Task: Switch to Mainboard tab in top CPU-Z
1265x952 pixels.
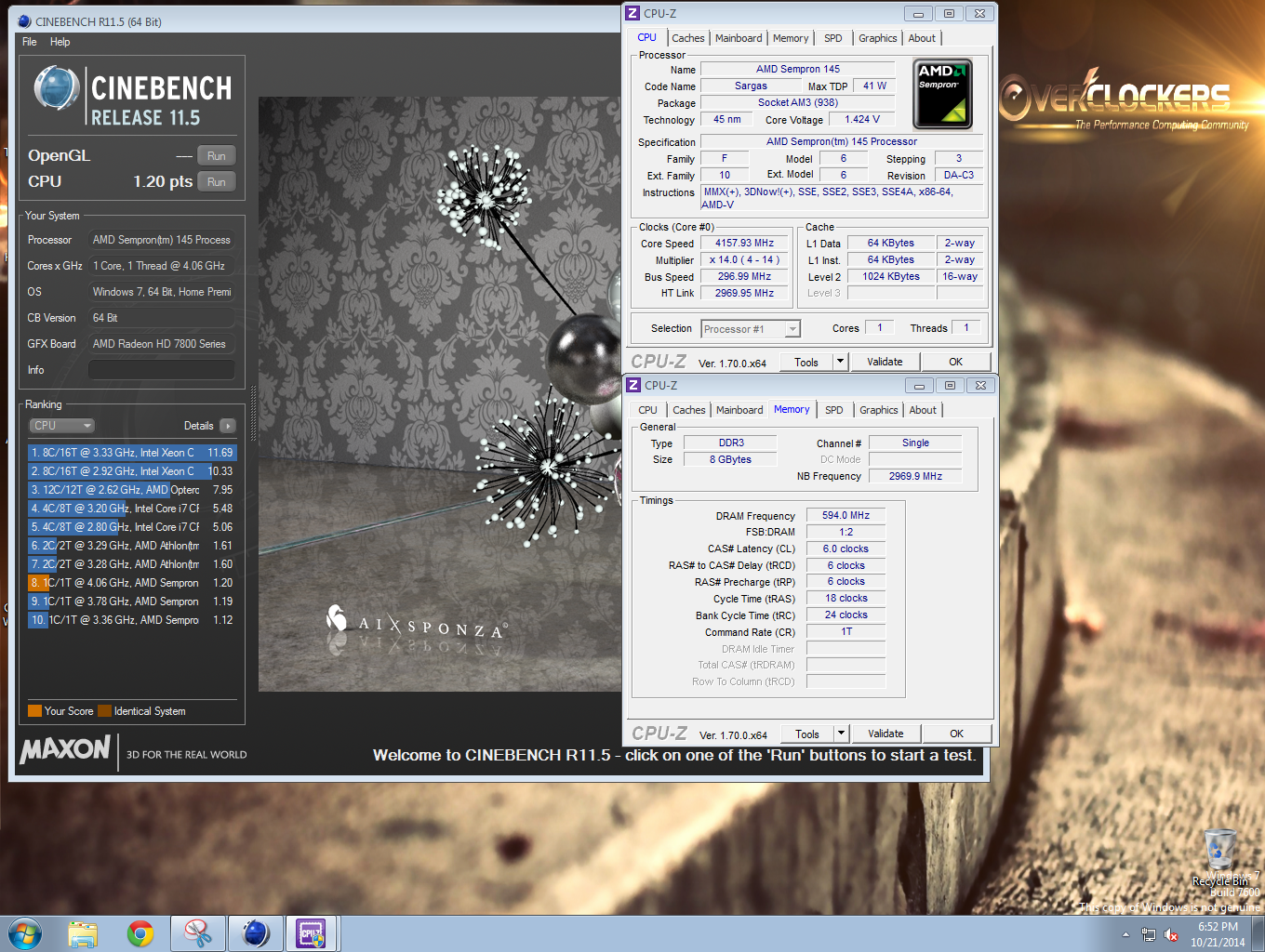Action: click(x=739, y=38)
